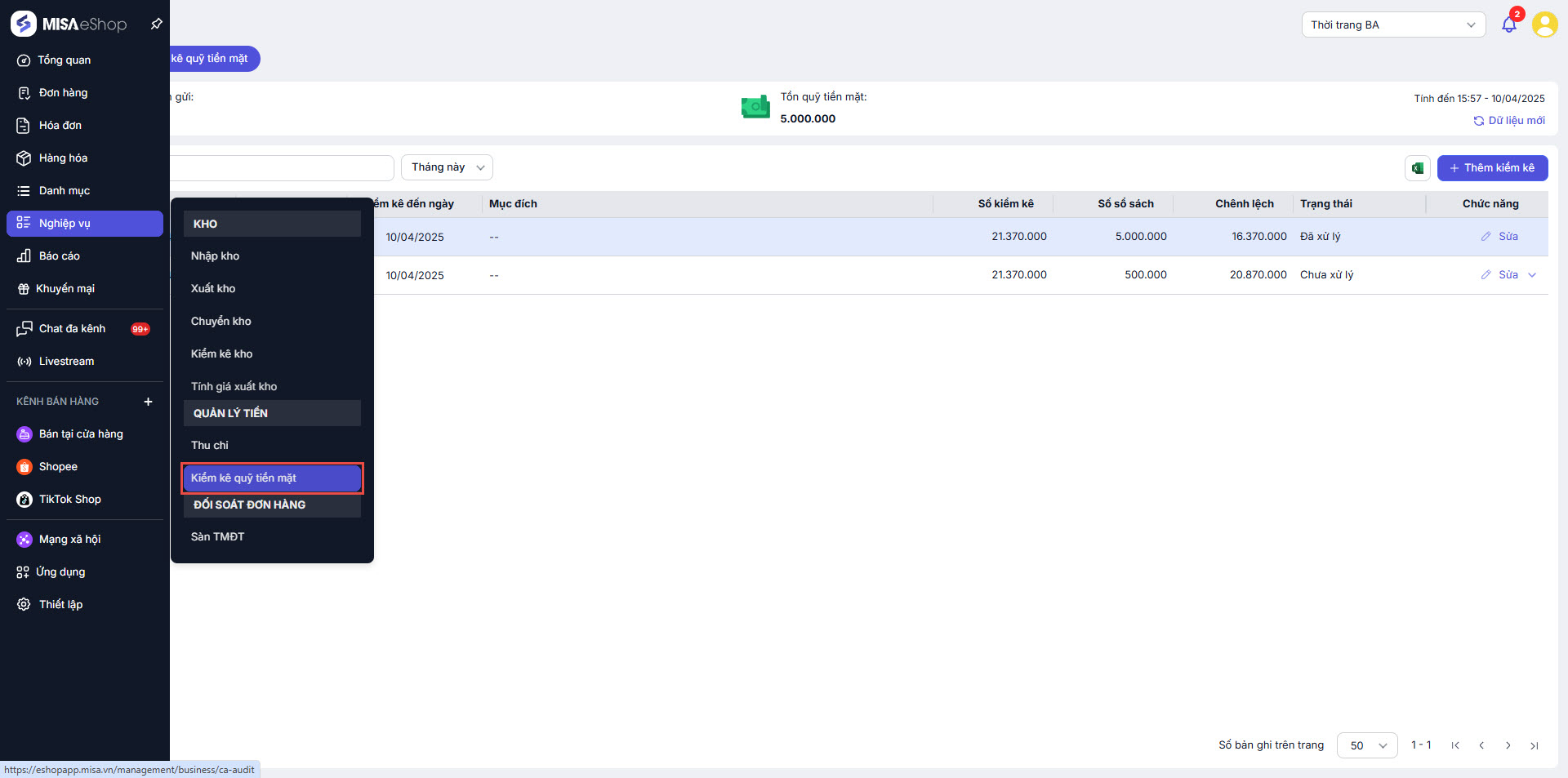Click the notification bell icon
Screen dimensions: 1568x778
pos(1508,24)
